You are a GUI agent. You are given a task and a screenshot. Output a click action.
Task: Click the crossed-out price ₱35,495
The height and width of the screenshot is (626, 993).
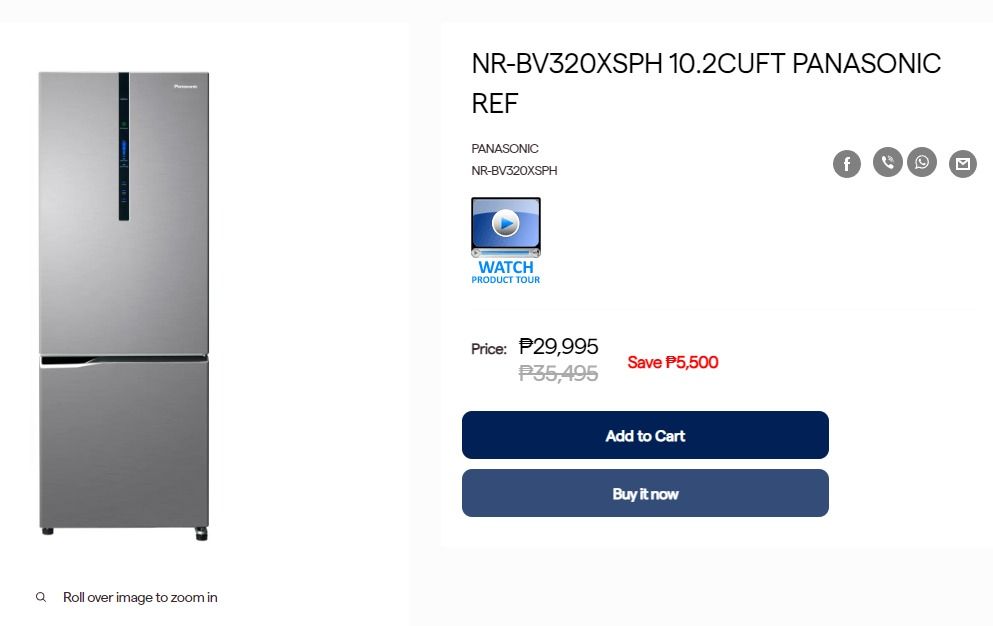pyautogui.click(x=558, y=374)
